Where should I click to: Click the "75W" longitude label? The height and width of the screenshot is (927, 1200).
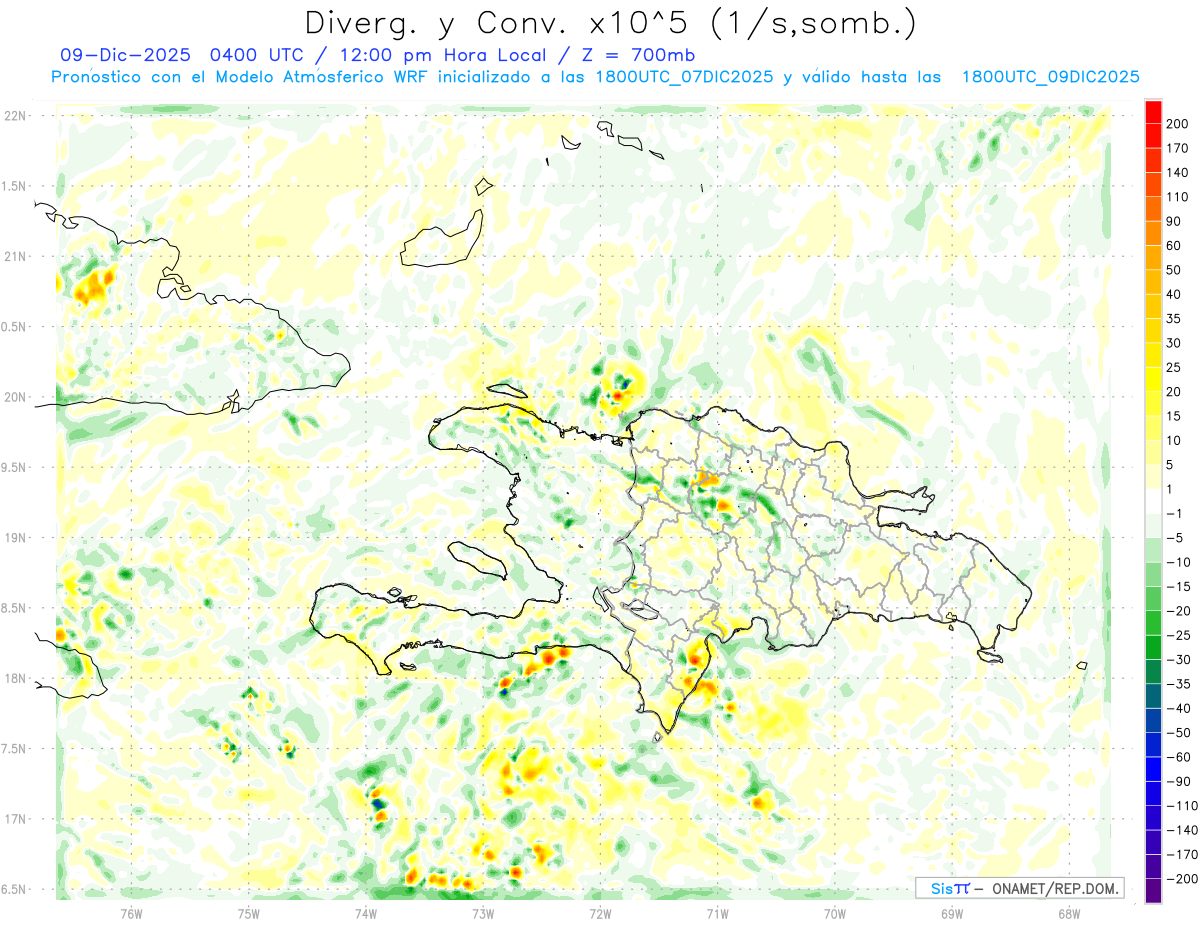point(249,913)
